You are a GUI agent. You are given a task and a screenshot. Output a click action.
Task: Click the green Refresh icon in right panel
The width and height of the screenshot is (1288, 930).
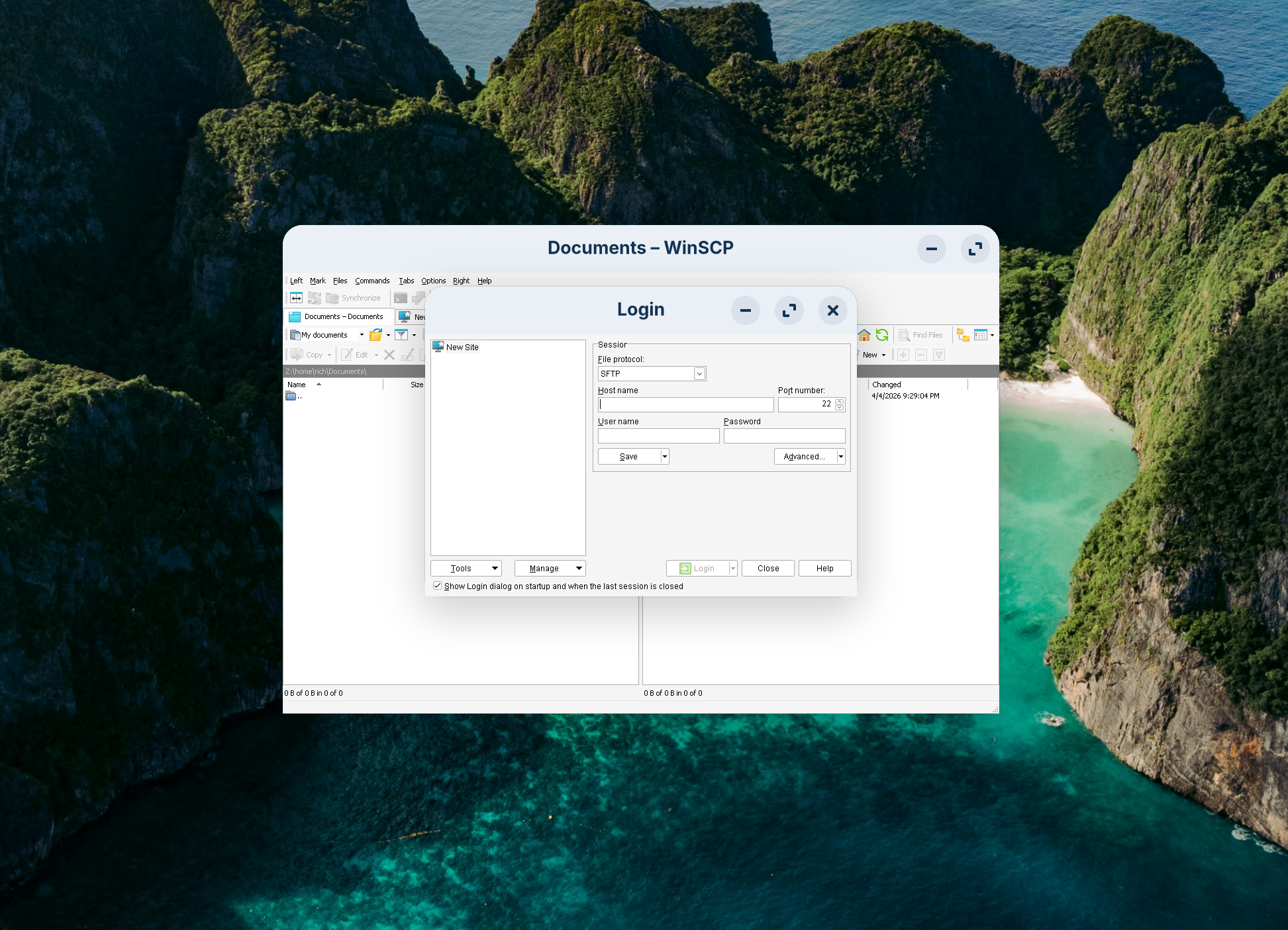tap(882, 335)
